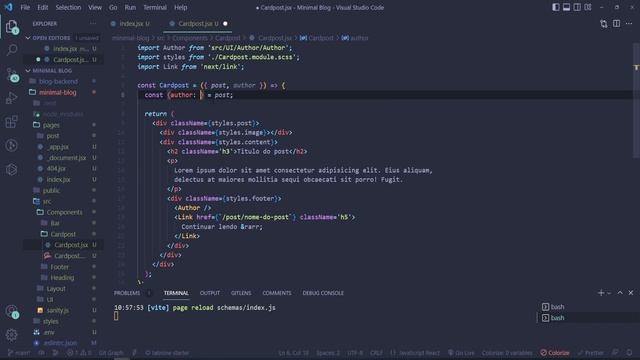Image resolution: width=640 pixels, height=360 pixels.
Task: Switch to the Output panel tab
Action: (x=210, y=293)
